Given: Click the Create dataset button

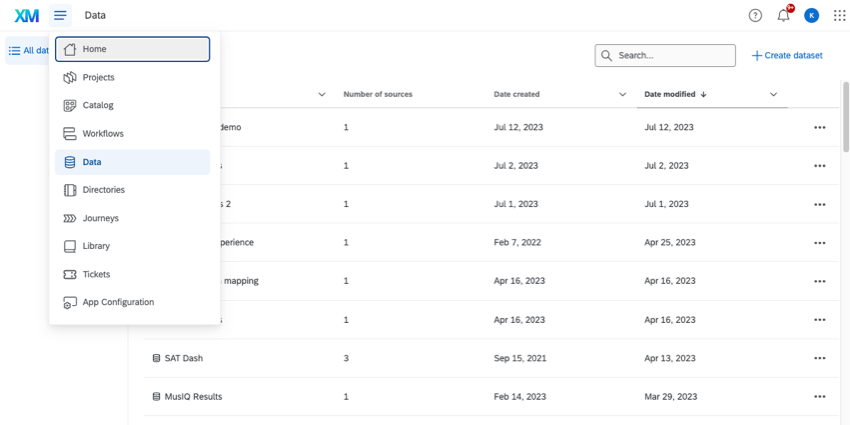Looking at the screenshot, I should (787, 55).
